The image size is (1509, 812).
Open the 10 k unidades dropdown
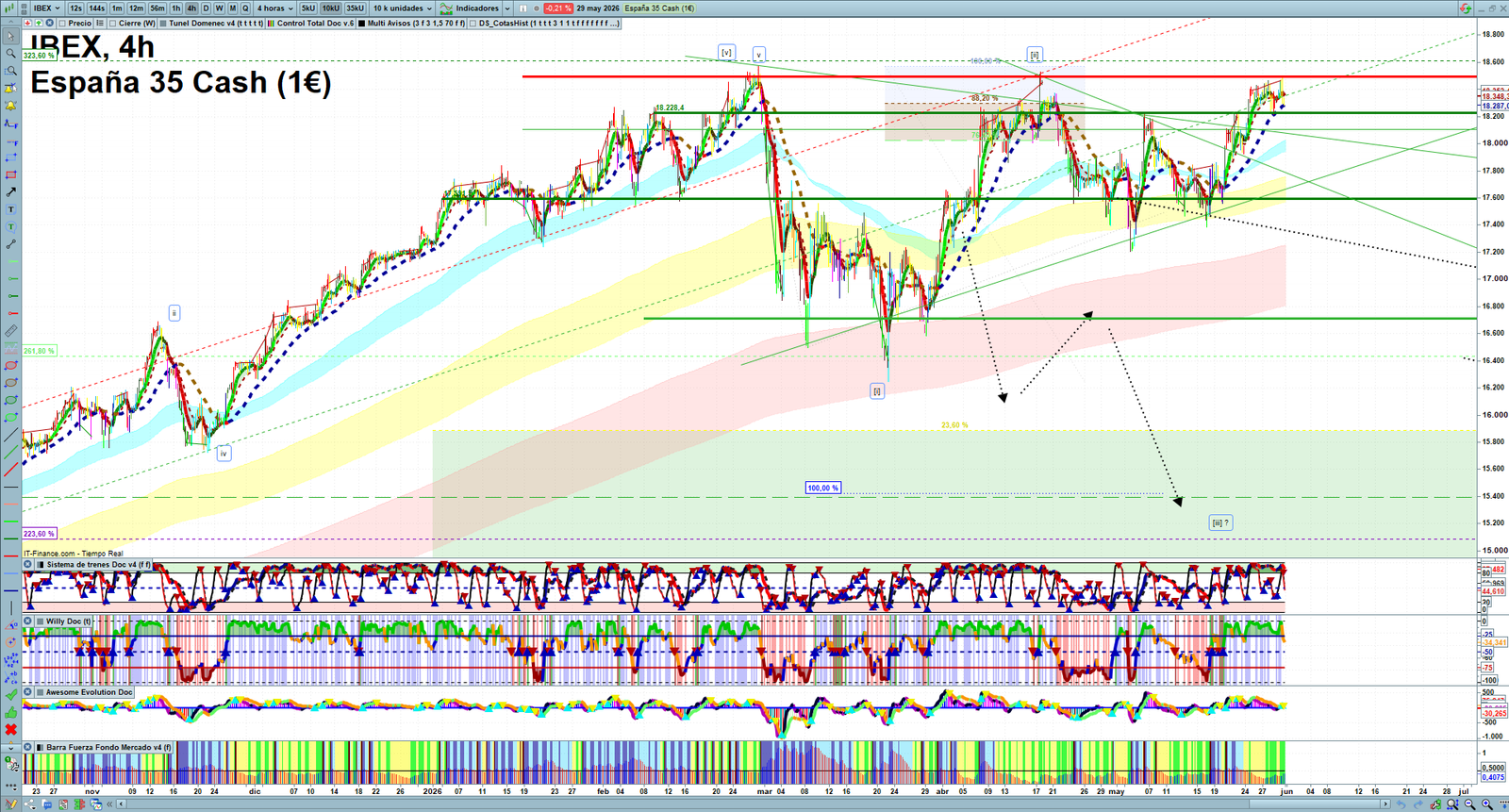[403, 8]
